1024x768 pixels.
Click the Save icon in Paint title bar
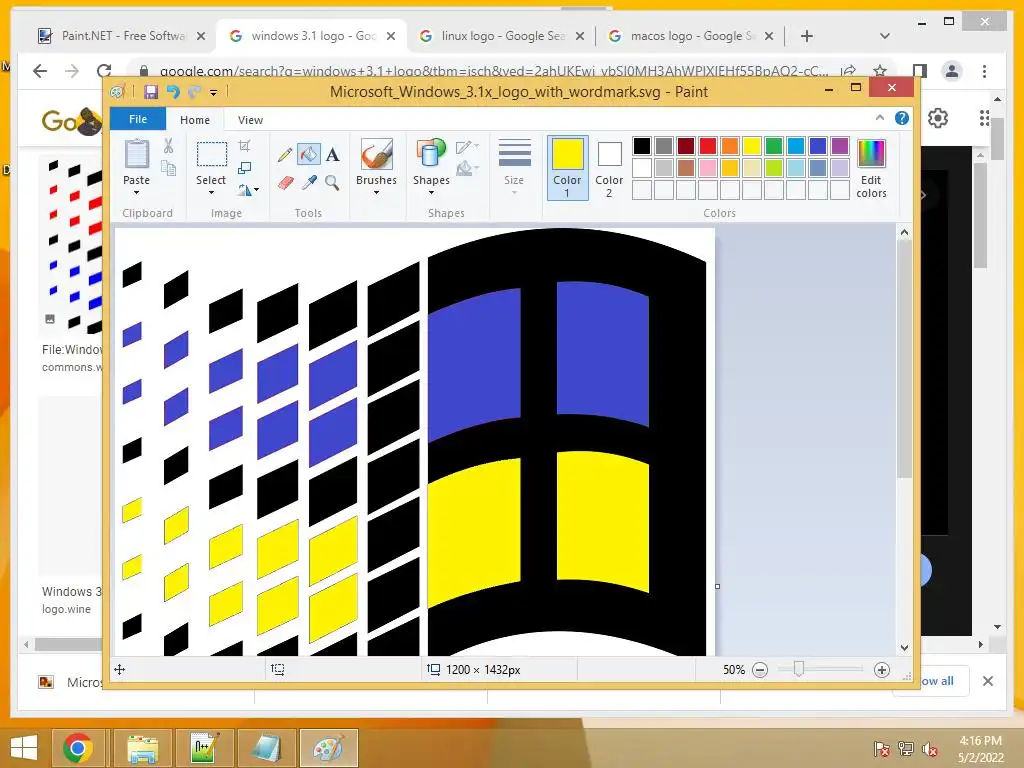point(151,92)
